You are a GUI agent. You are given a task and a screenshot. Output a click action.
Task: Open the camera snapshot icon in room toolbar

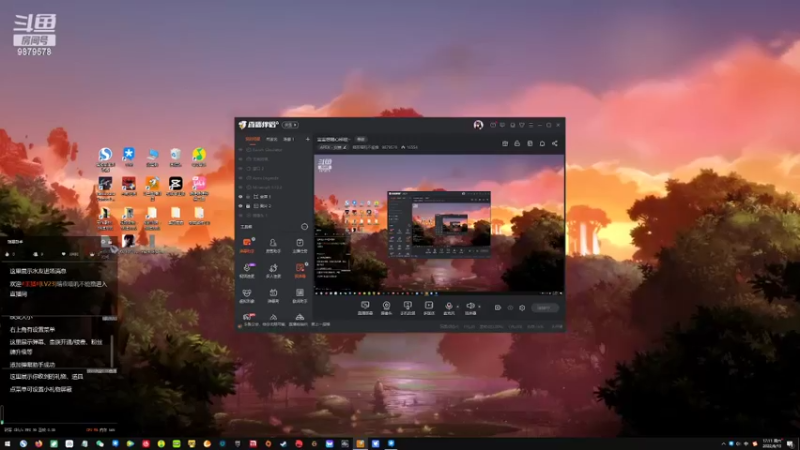505,143
